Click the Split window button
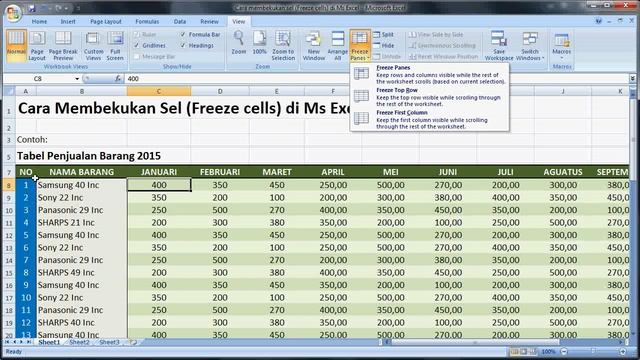This screenshot has width=640, height=360. pos(384,35)
